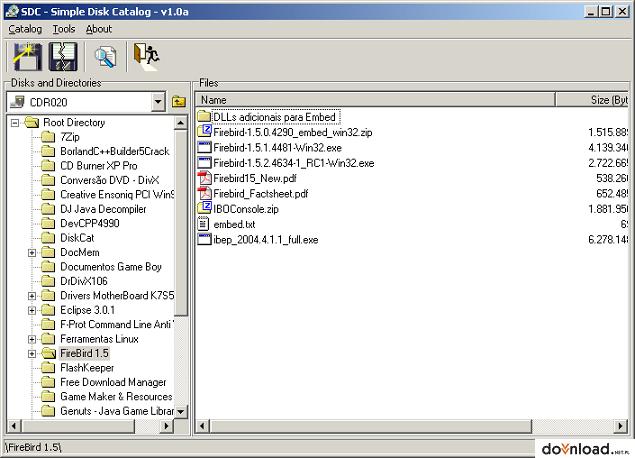Select the file name embed.txt
The width and height of the screenshot is (635, 458).
(x=234, y=224)
